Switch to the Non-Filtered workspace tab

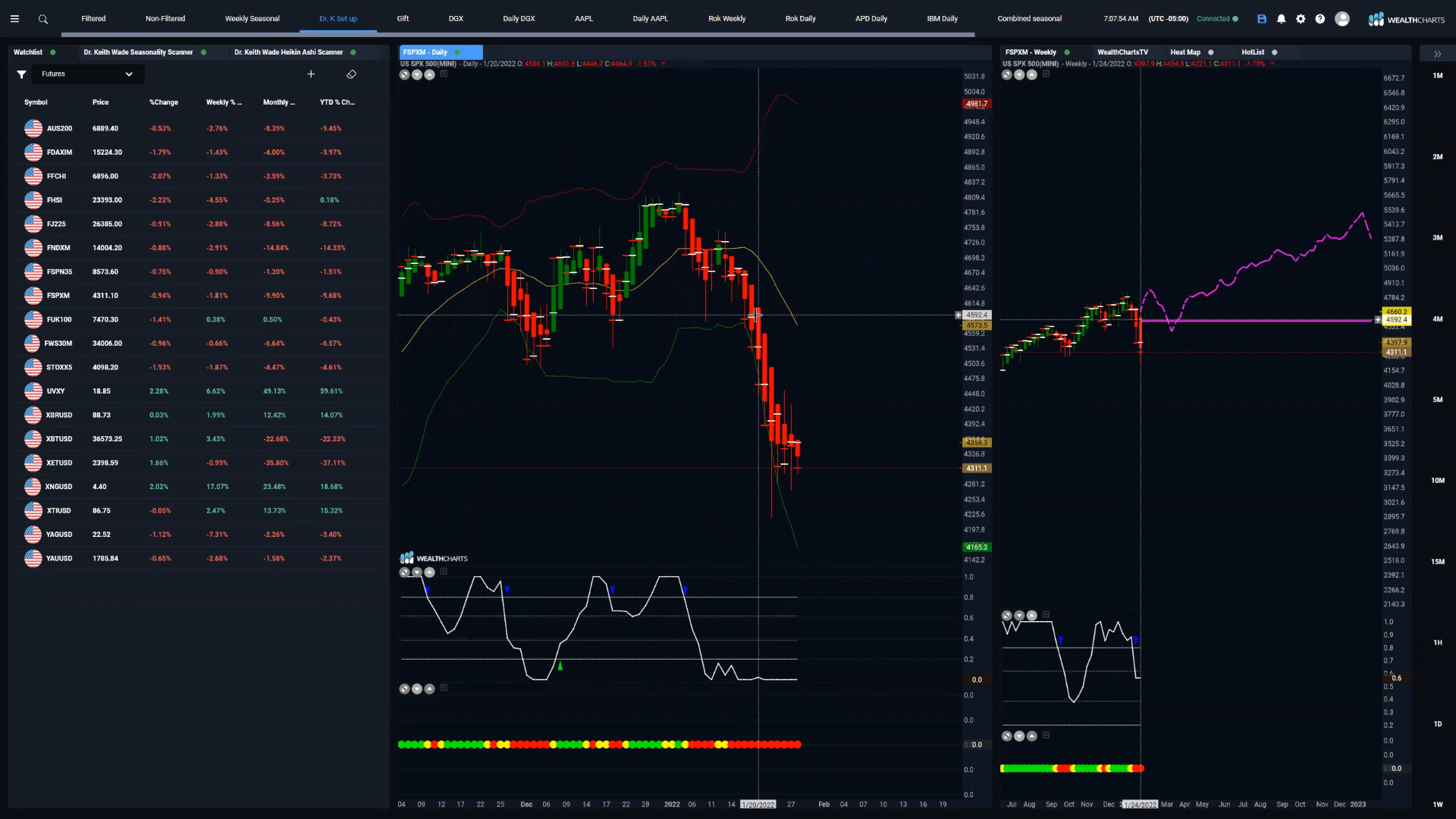(165, 19)
